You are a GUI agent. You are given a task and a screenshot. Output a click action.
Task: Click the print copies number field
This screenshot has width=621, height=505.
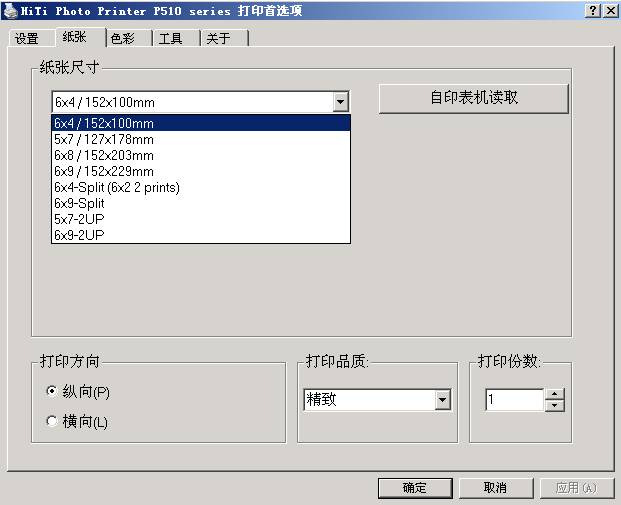click(x=514, y=400)
